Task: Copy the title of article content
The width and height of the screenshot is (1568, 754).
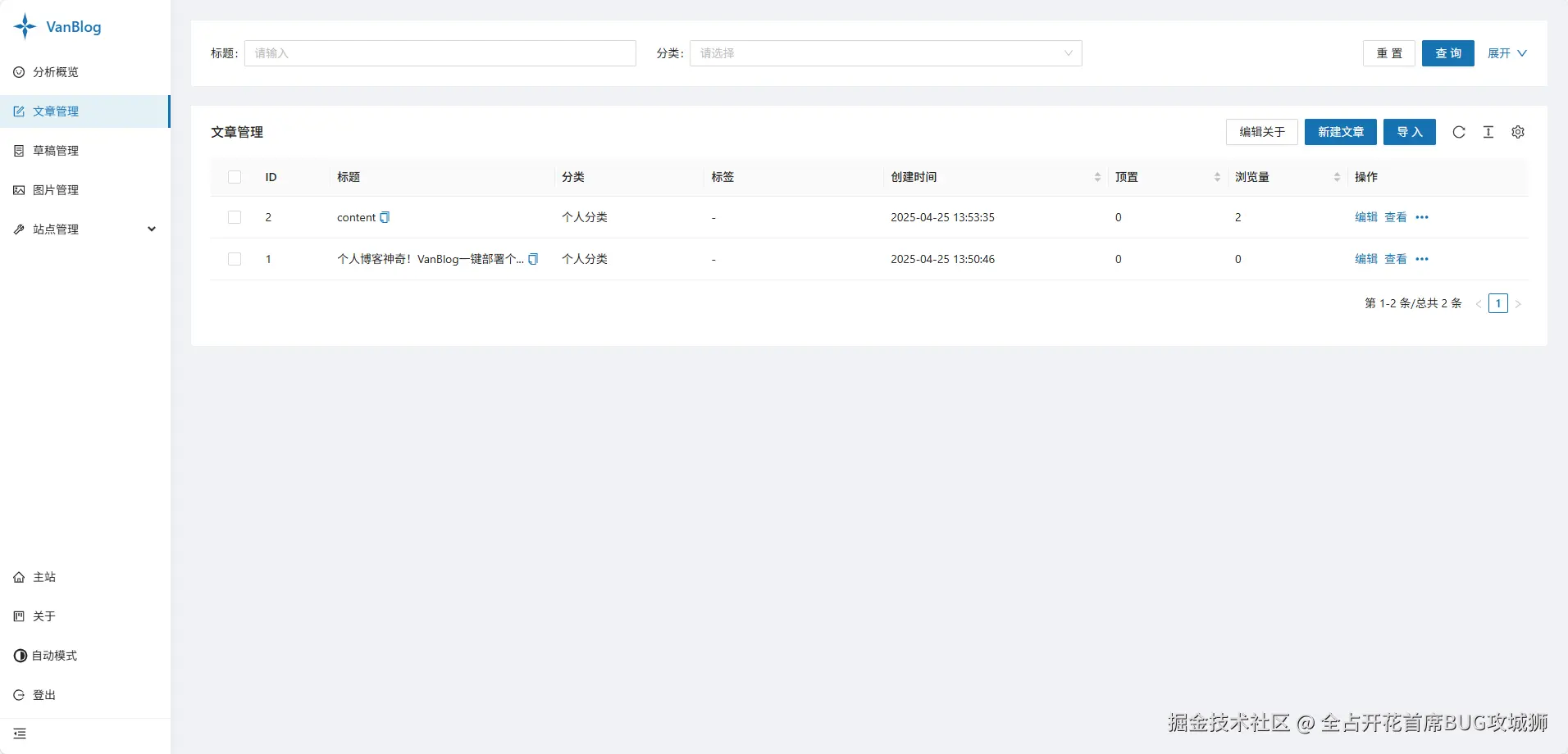Action: point(385,217)
